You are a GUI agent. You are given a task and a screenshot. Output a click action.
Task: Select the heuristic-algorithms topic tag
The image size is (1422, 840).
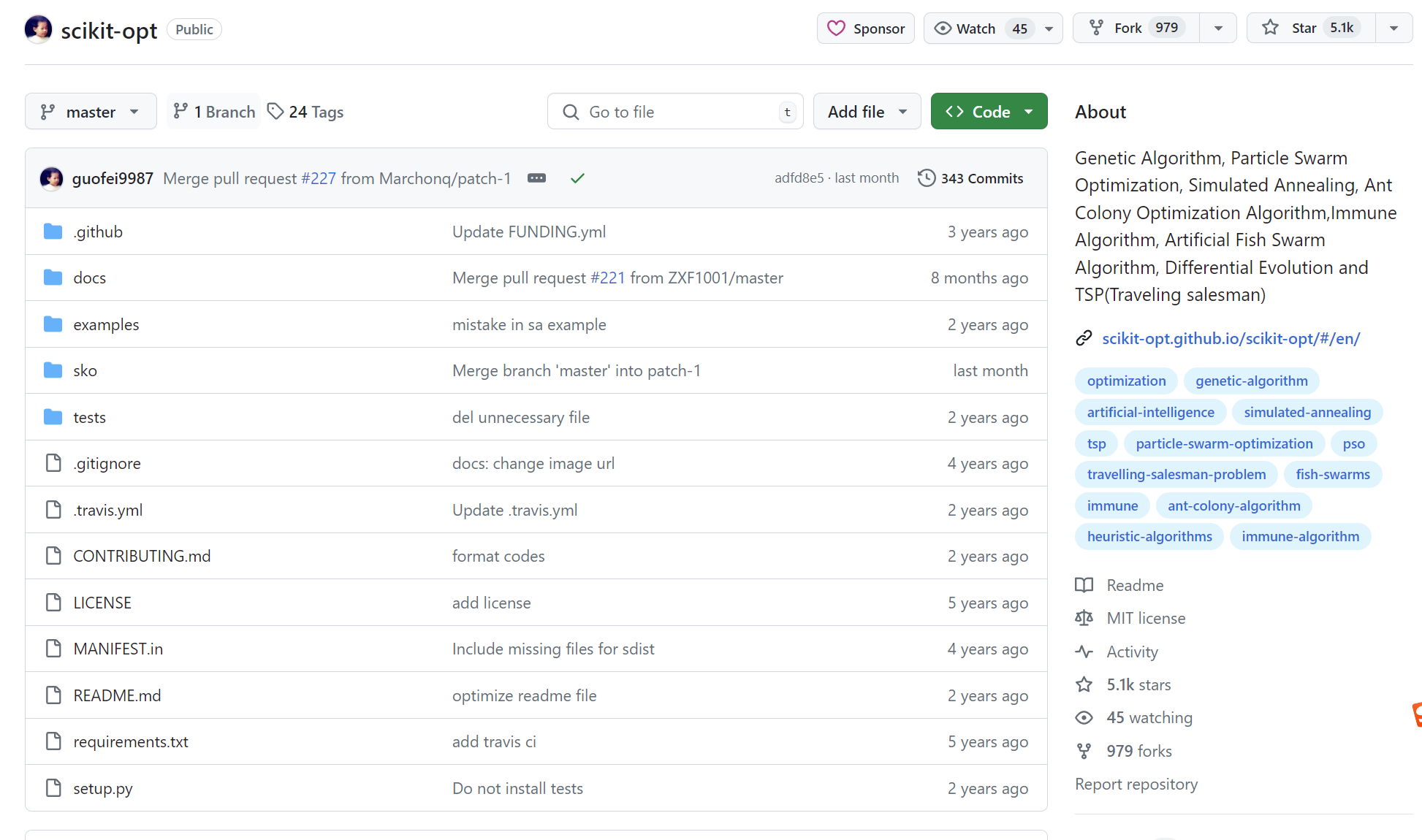click(x=1149, y=536)
